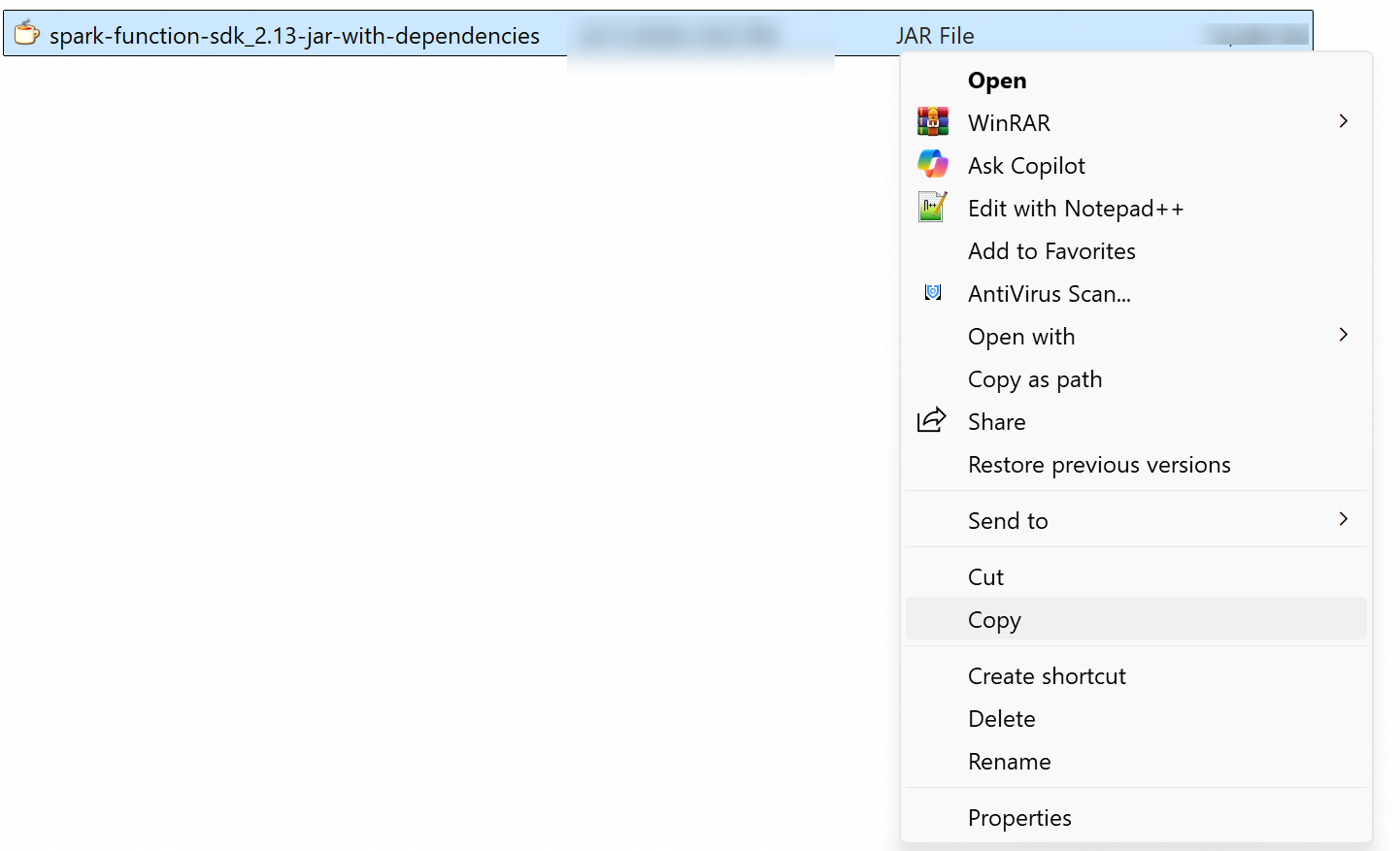Screen dimensions: 1400x851
Task: Choose Create shortcut
Action: point(1136,676)
